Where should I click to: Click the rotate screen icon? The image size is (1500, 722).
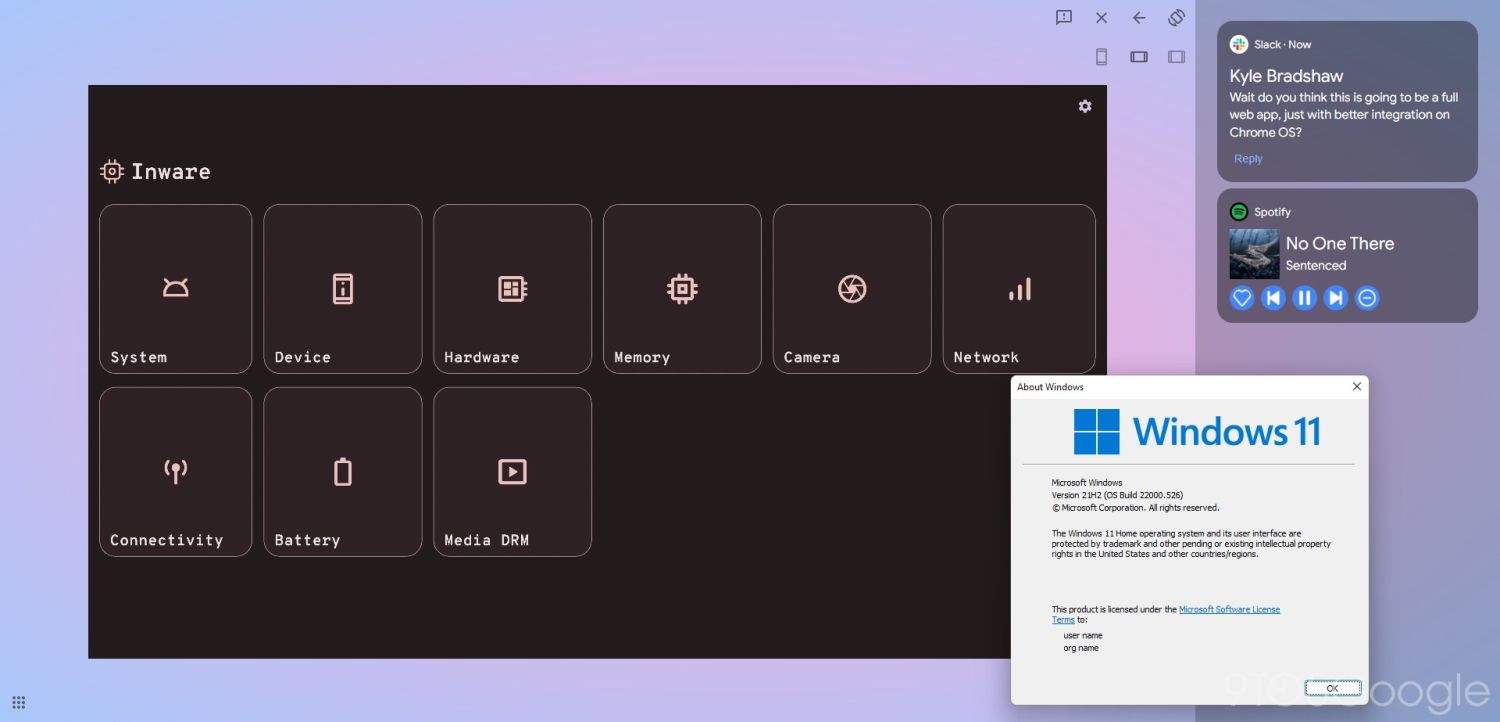click(1176, 18)
